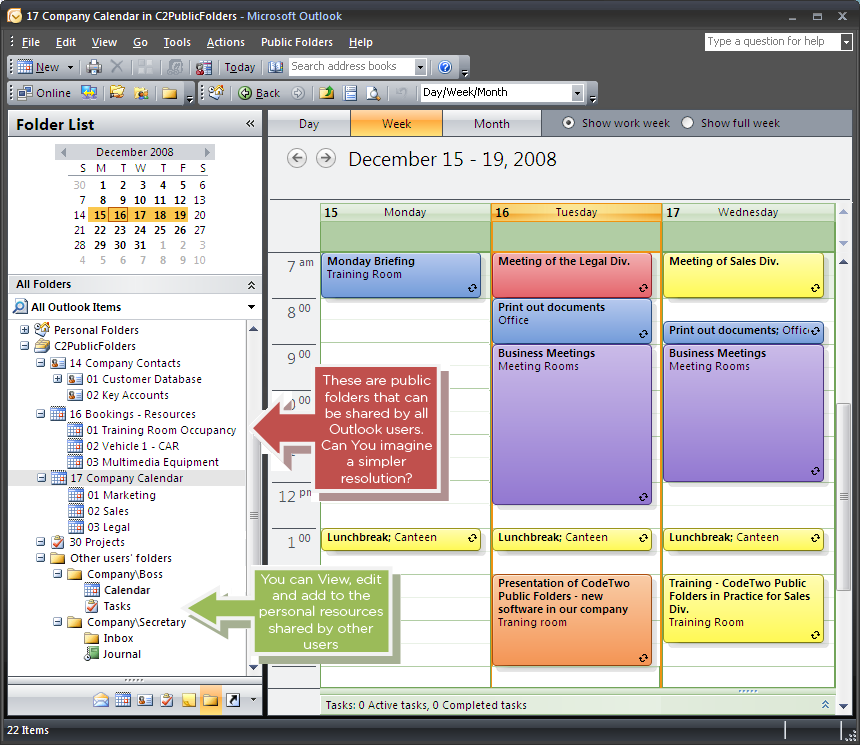Expand the Personal Folders tree node
This screenshot has height=745, width=860.
tap(24, 330)
